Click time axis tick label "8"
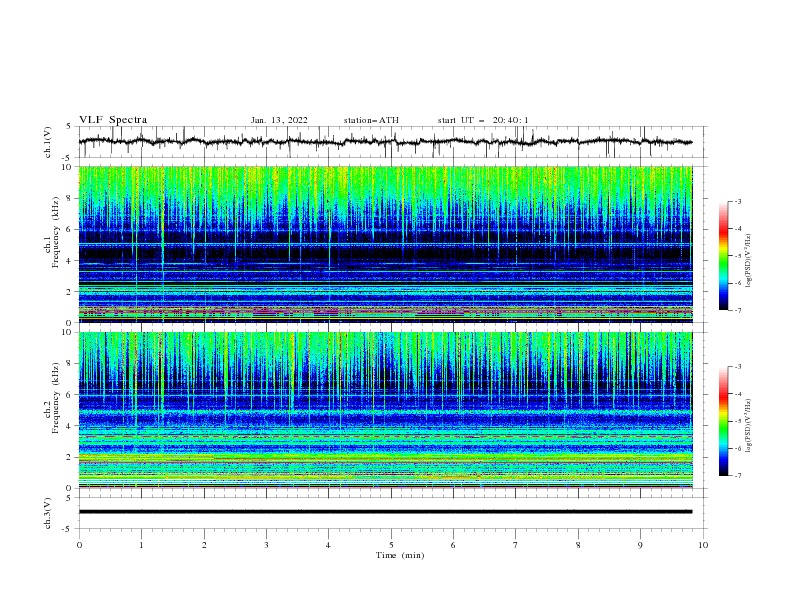The height and width of the screenshot is (612, 792). [x=578, y=545]
